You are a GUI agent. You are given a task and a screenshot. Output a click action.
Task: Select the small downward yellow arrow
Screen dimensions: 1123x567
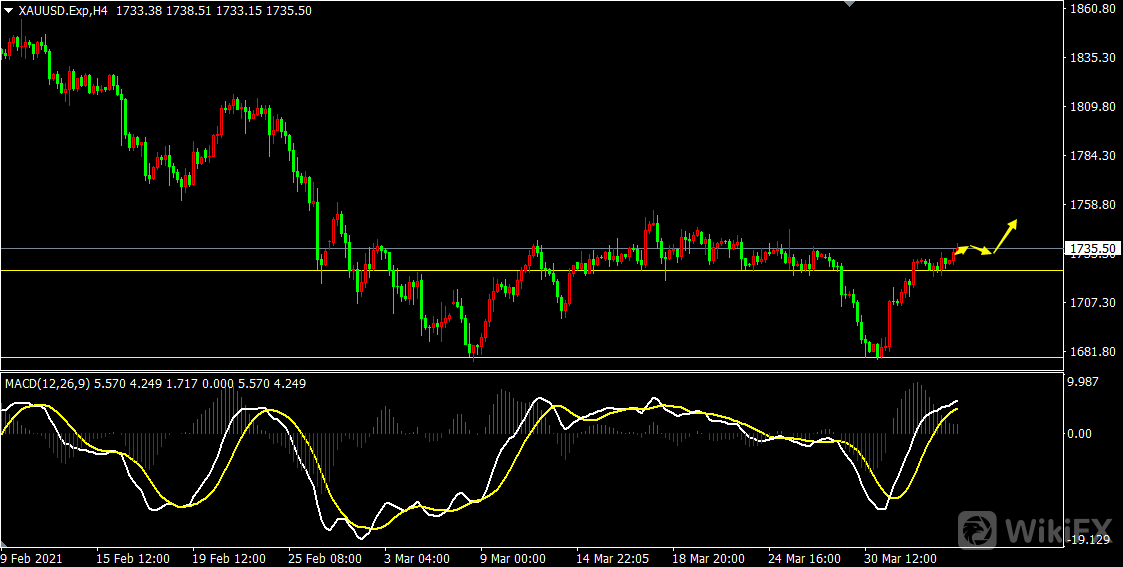981,250
